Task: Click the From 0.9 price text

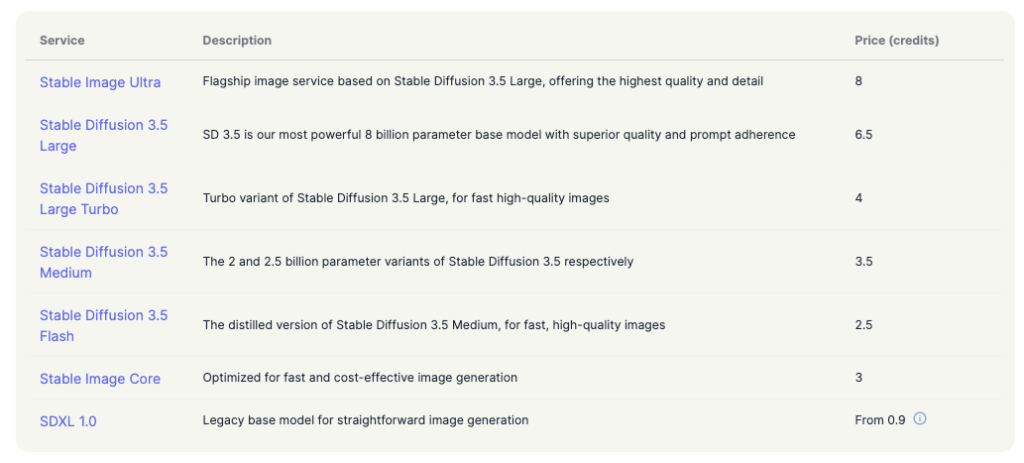Action: click(x=880, y=421)
